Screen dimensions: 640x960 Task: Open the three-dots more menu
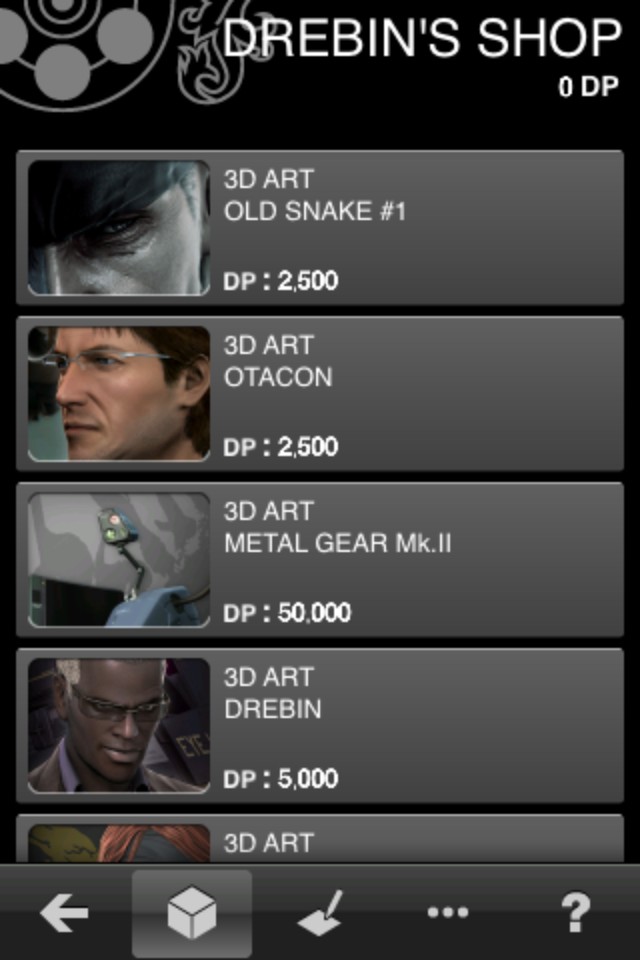click(x=448, y=912)
